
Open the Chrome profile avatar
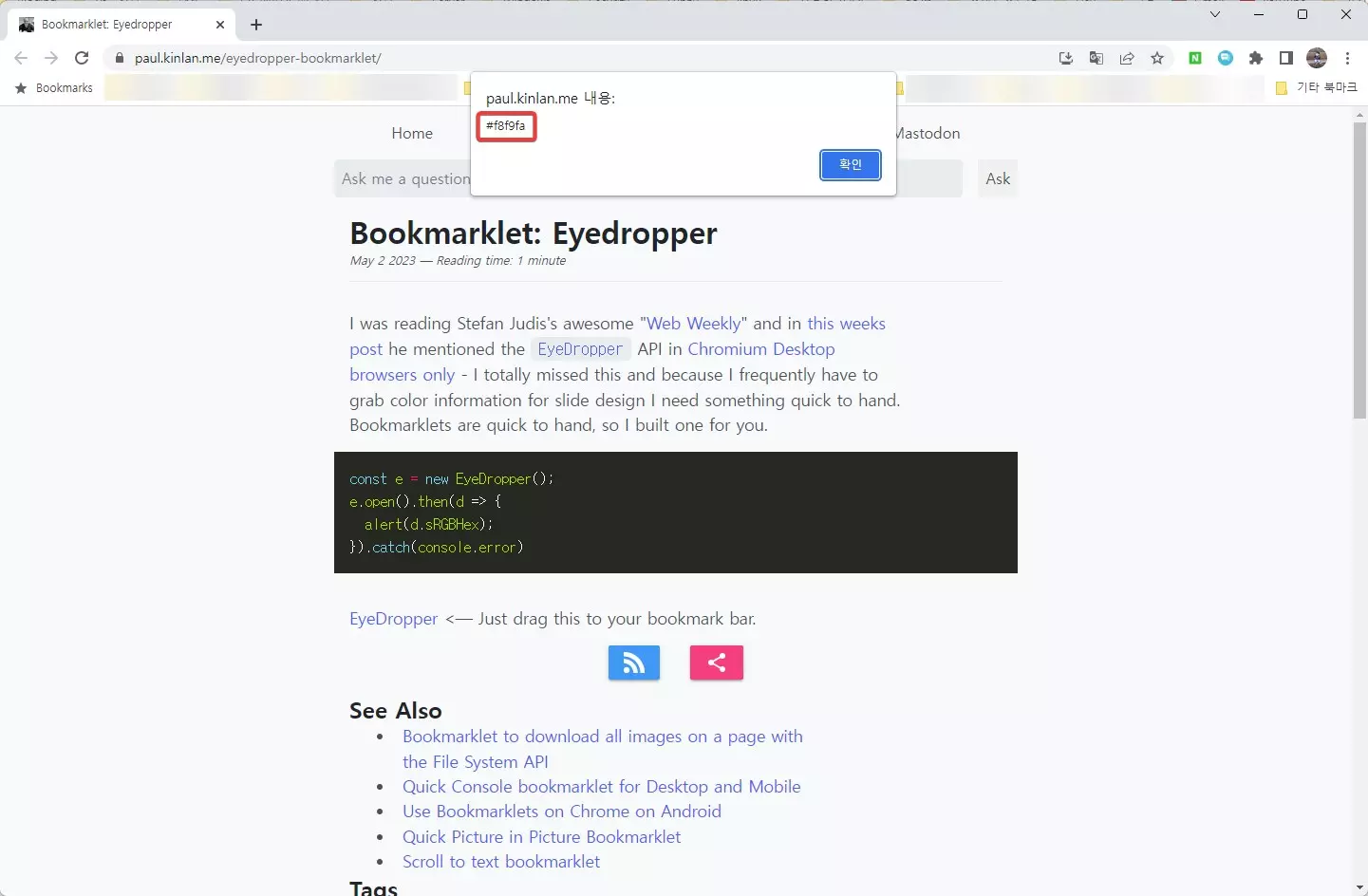(x=1317, y=58)
